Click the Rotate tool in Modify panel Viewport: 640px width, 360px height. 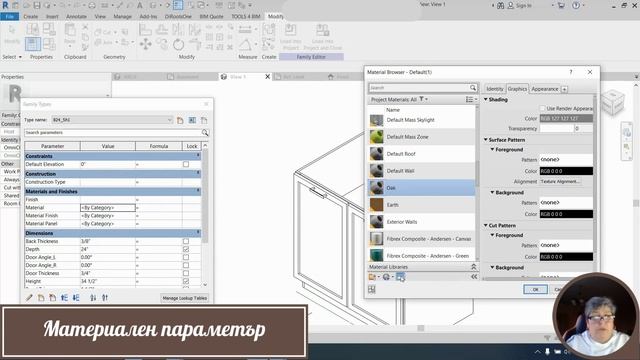coord(178,44)
